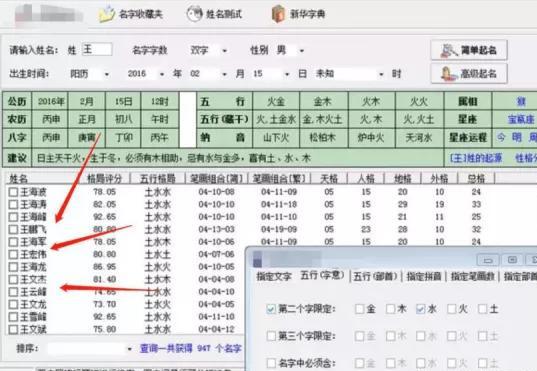Viewport: 537px width, 371px height.
Task: Open the 名字收藏夹 favorites icon
Action: click(107, 14)
